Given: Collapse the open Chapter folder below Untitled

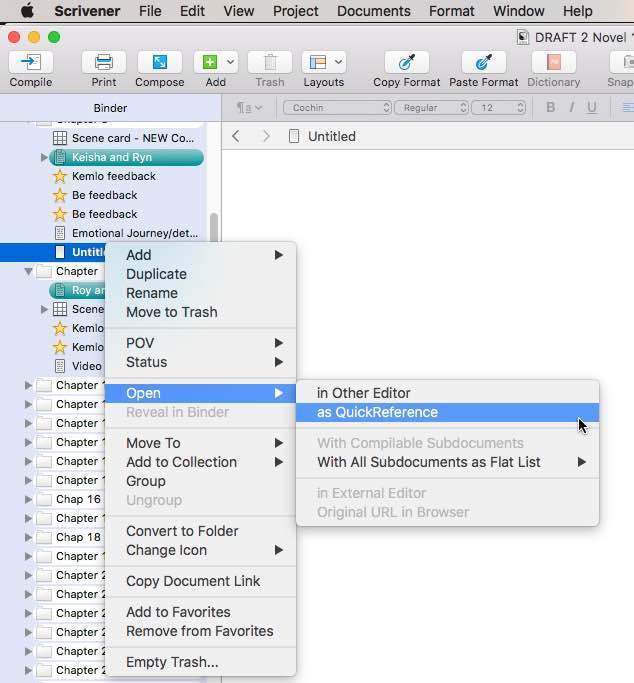Looking at the screenshot, I should tap(28, 271).
